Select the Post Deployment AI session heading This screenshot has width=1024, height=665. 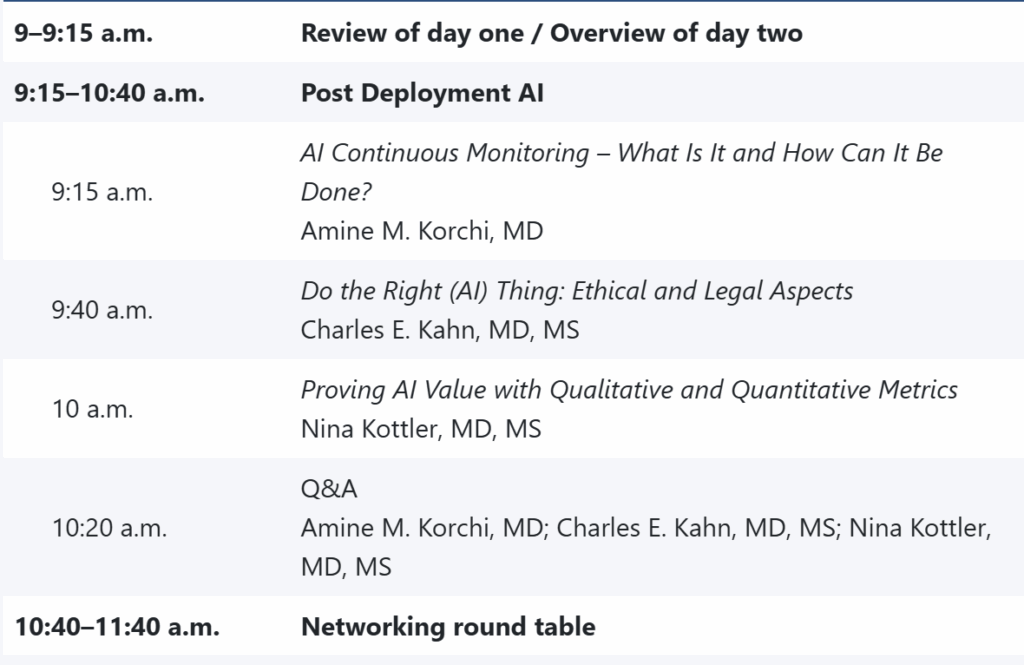coord(423,93)
